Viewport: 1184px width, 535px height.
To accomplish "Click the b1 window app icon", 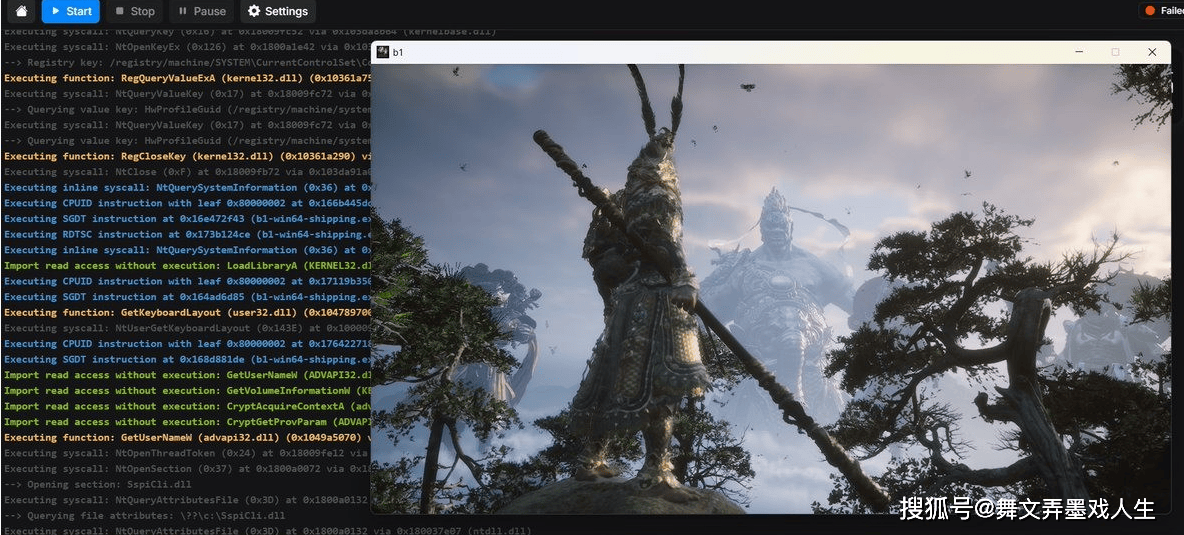I will (382, 52).
